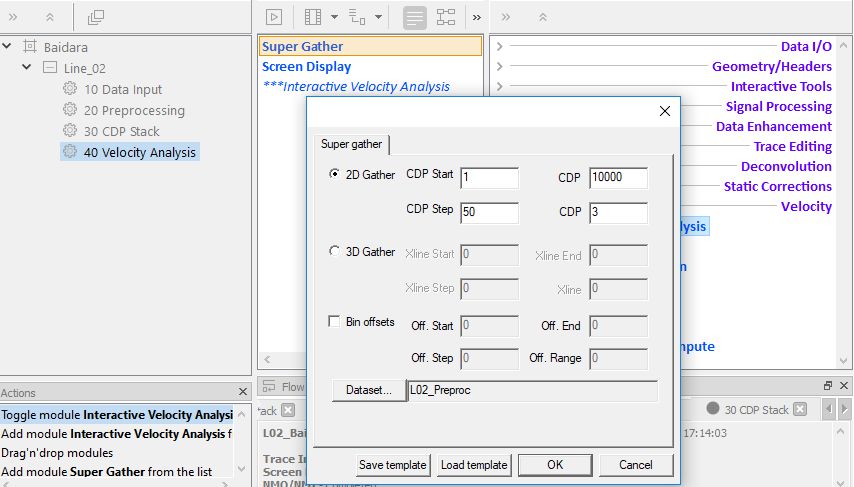This screenshot has height=487, width=854.
Task: Click the Save template button
Action: (x=393, y=465)
